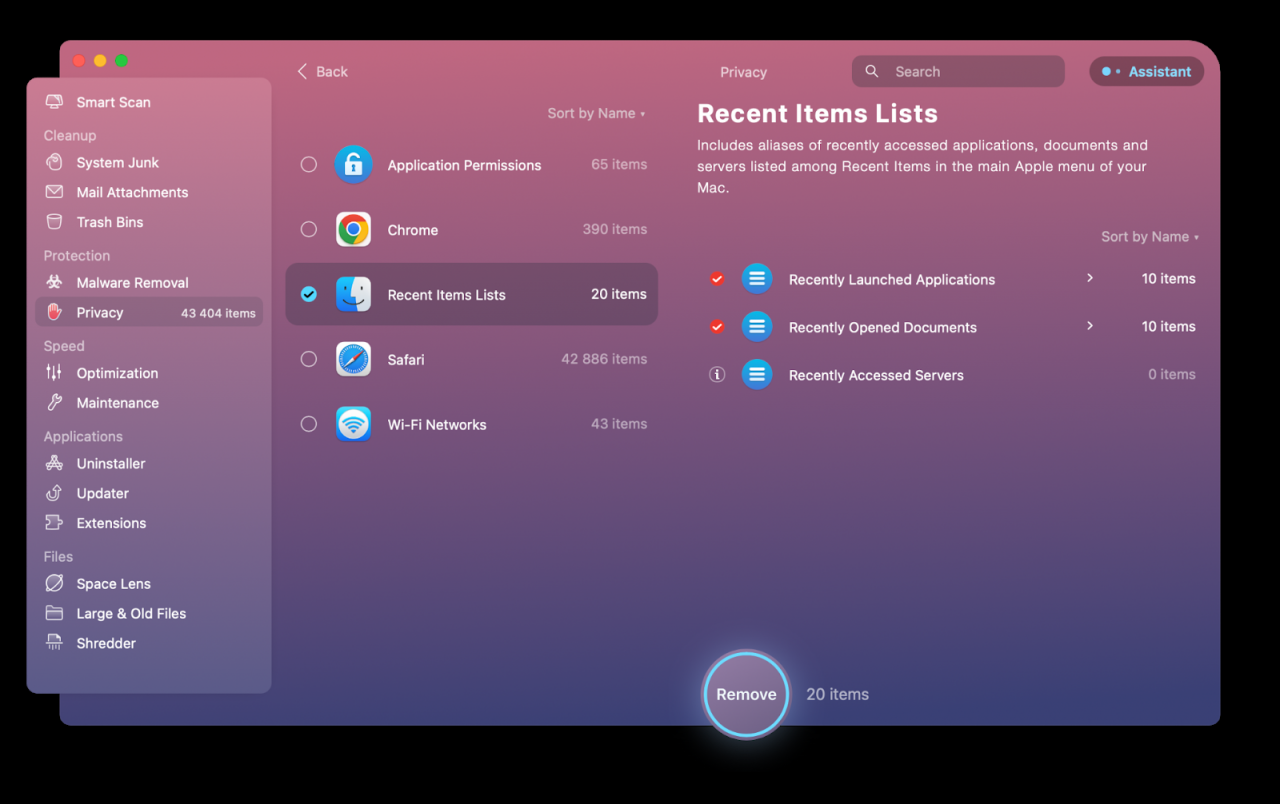Click the Smart Scan monitor icon

click(x=55, y=102)
